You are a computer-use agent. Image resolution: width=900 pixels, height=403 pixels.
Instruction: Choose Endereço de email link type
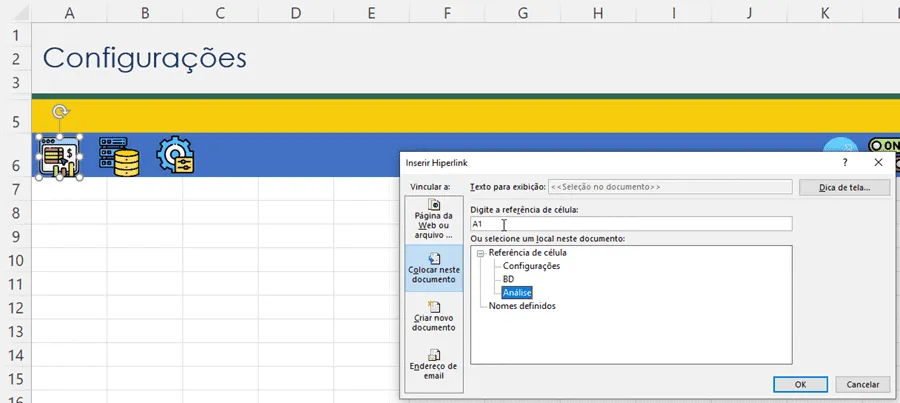pos(433,365)
